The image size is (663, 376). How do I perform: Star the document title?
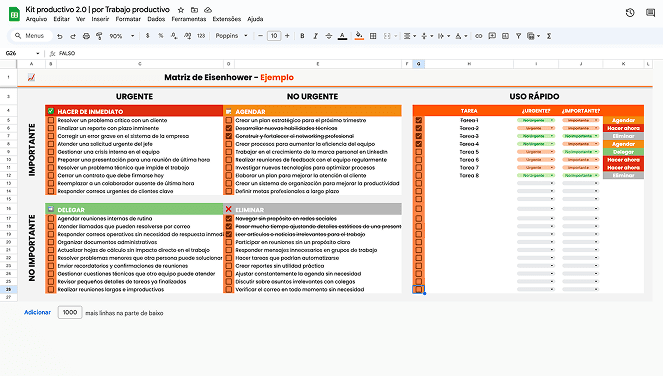(x=181, y=10)
